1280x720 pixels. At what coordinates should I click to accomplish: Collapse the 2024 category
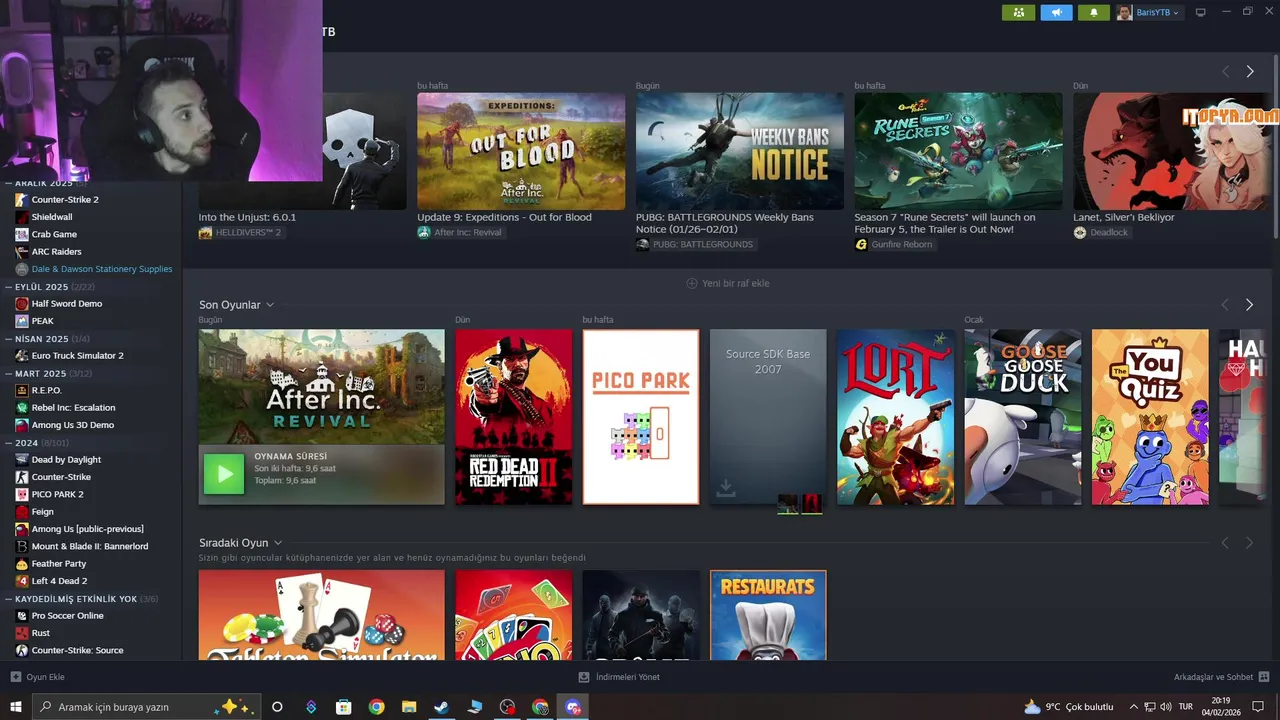pyautogui.click(x=9, y=443)
